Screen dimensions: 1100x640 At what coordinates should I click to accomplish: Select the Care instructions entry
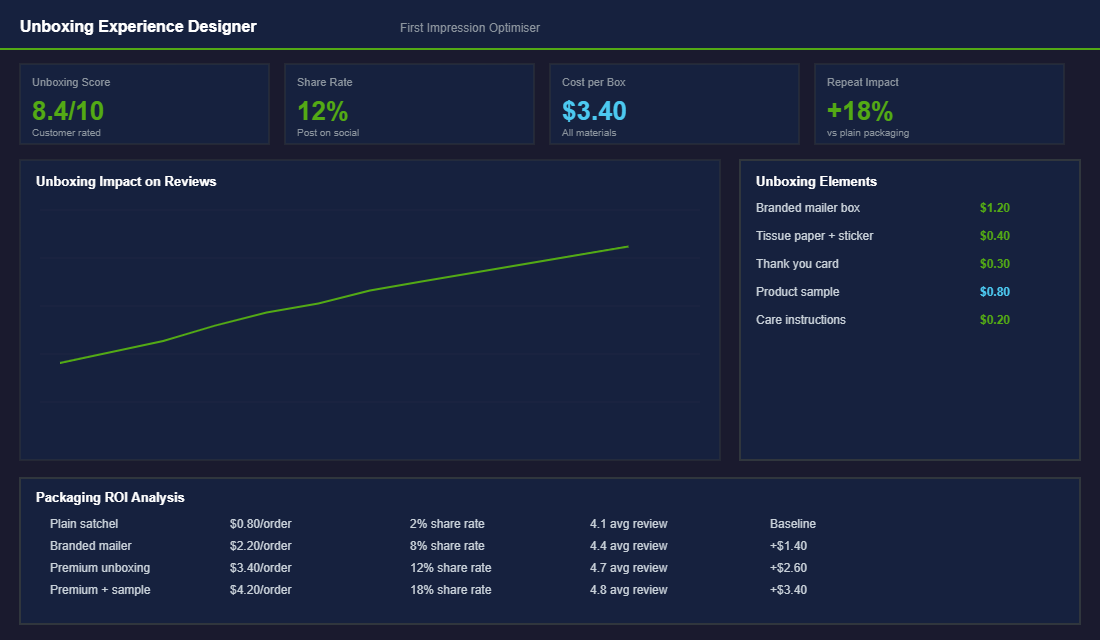[x=801, y=319]
